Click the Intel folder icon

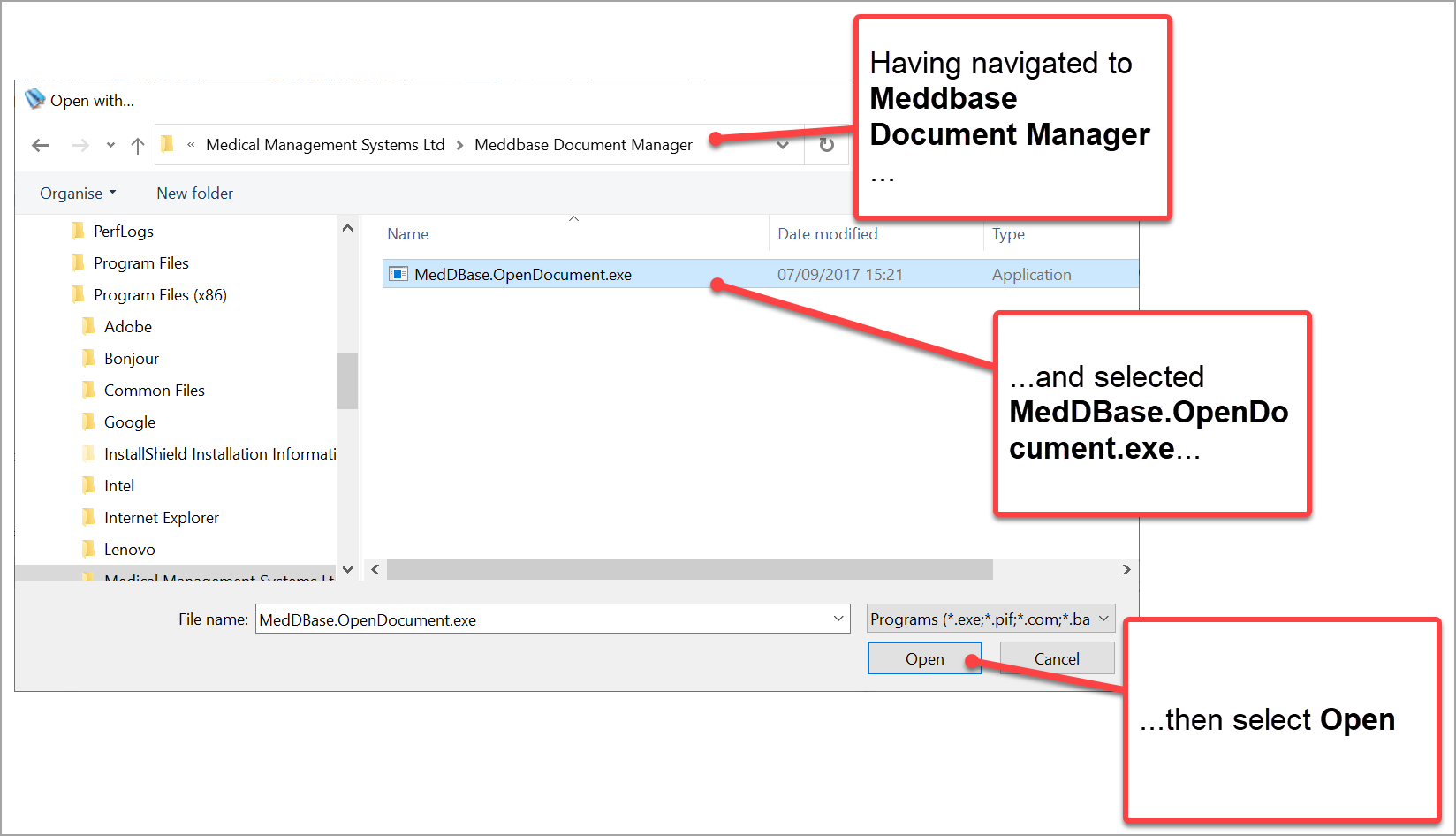click(x=88, y=485)
